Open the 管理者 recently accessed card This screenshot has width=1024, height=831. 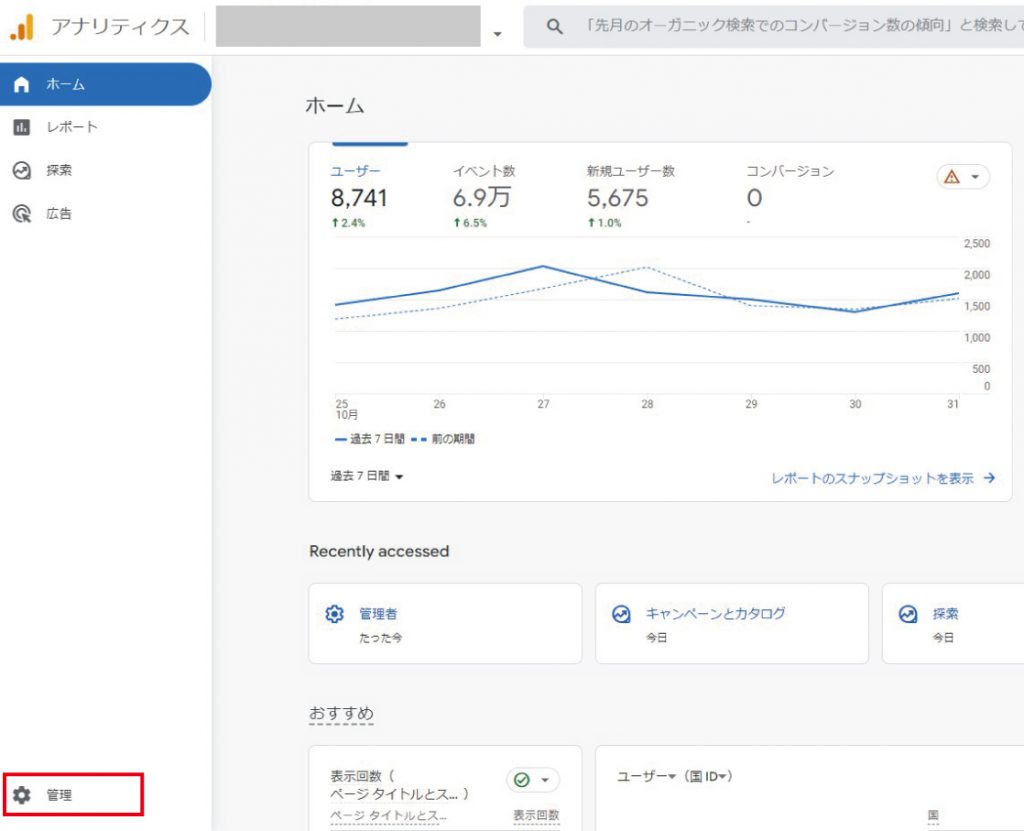445,623
